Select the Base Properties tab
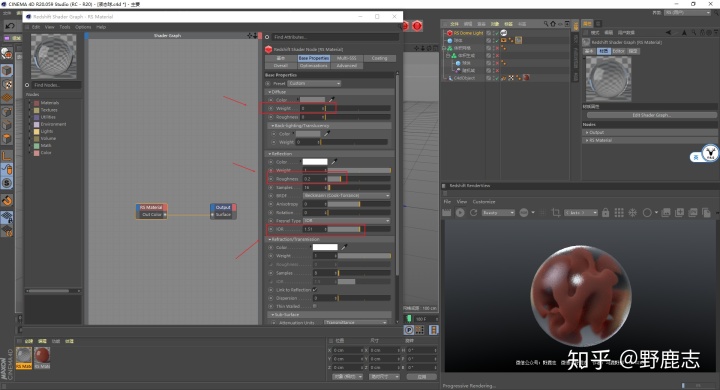The width and height of the screenshot is (720, 390). 314,58
